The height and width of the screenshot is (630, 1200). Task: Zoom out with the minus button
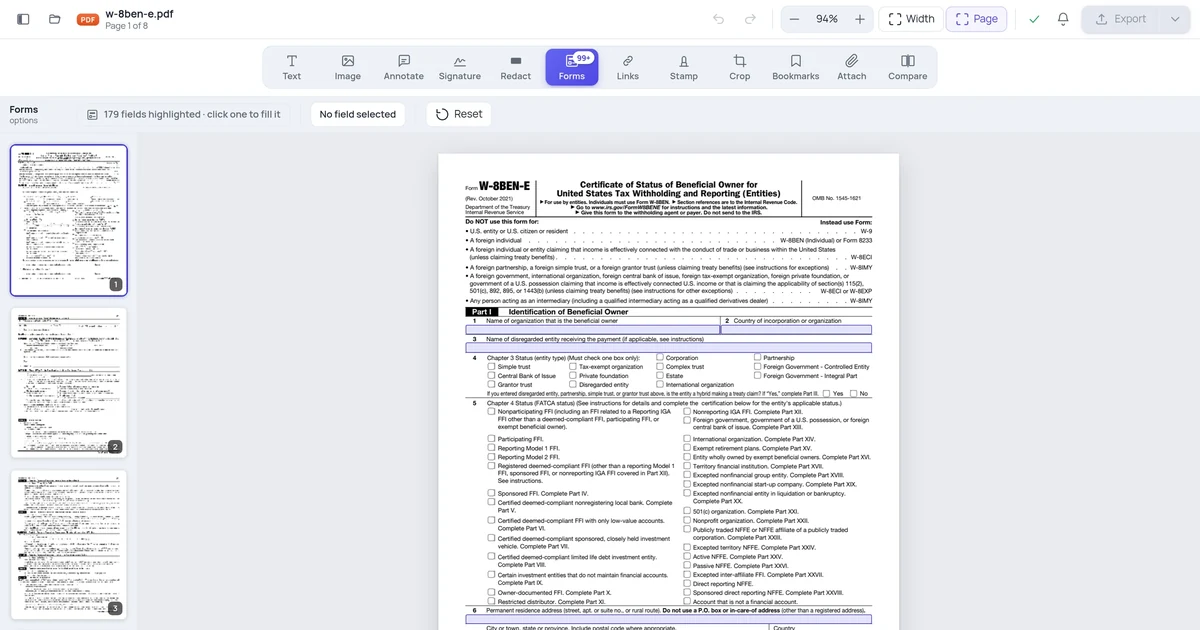[794, 19]
